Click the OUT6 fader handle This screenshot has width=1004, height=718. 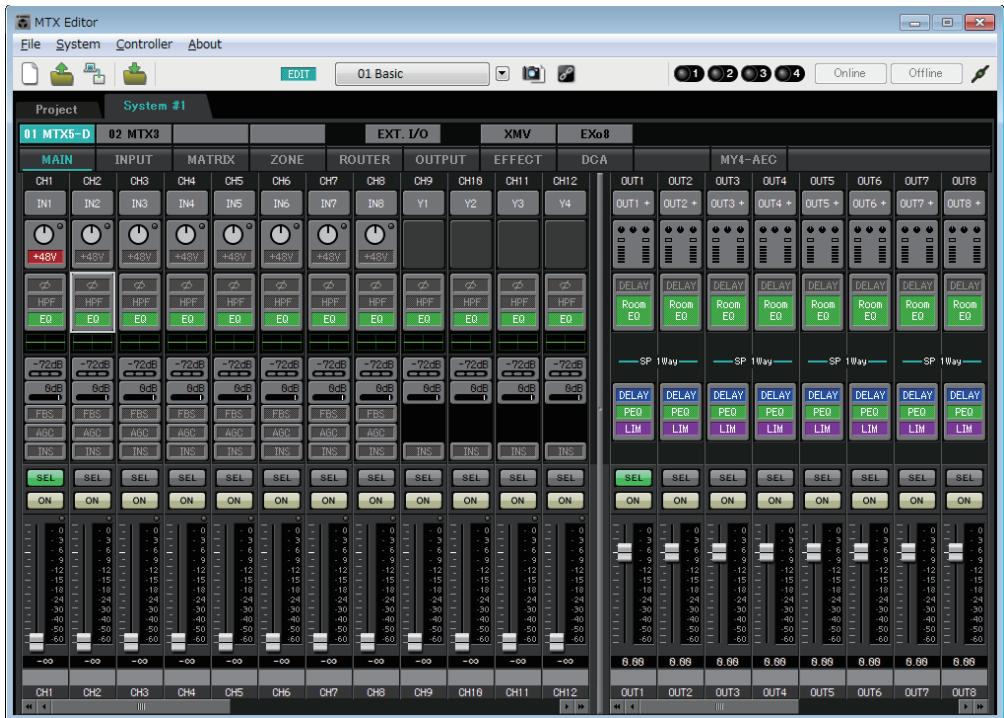[x=861, y=551]
